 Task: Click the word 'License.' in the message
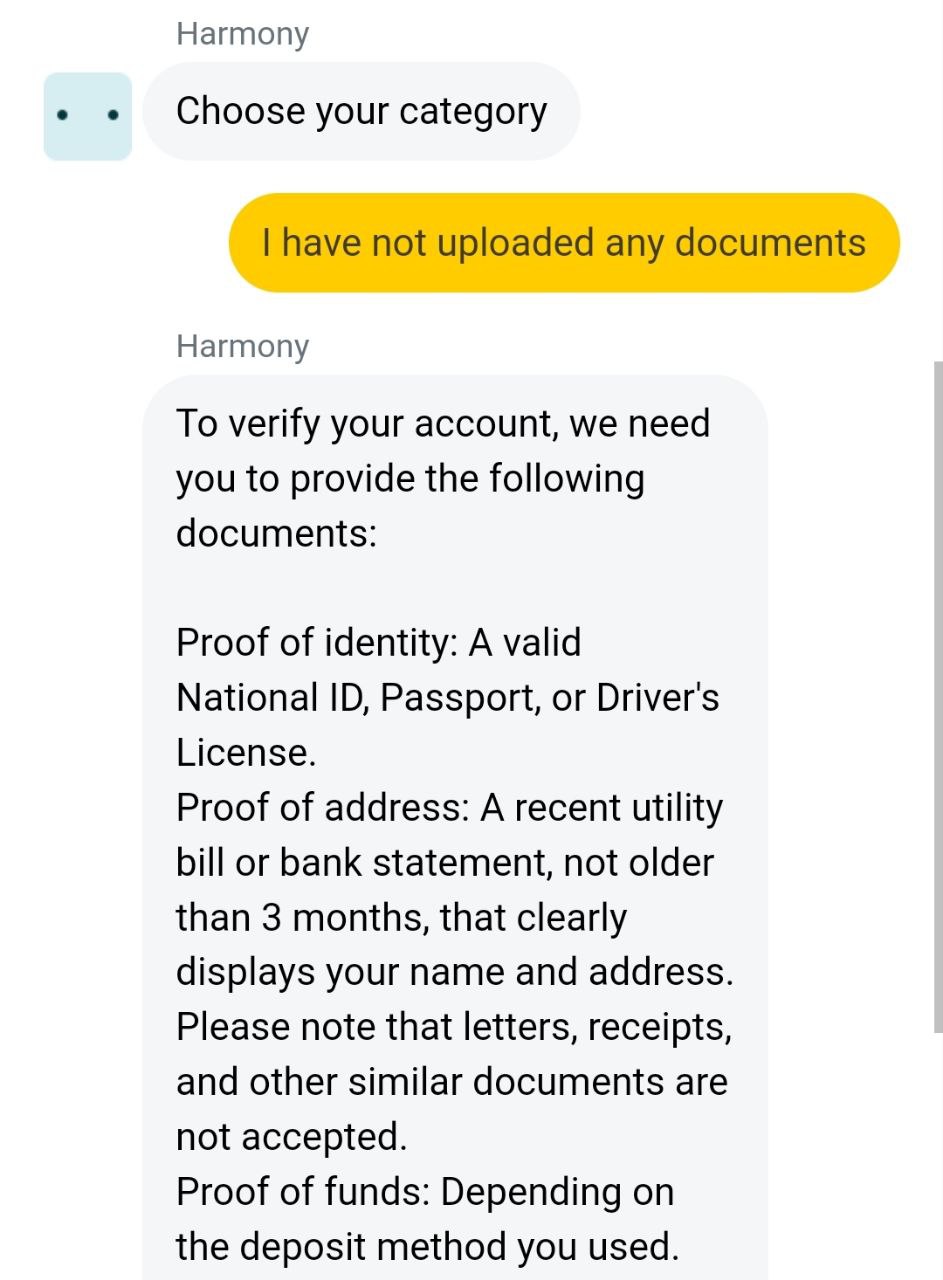[246, 752]
